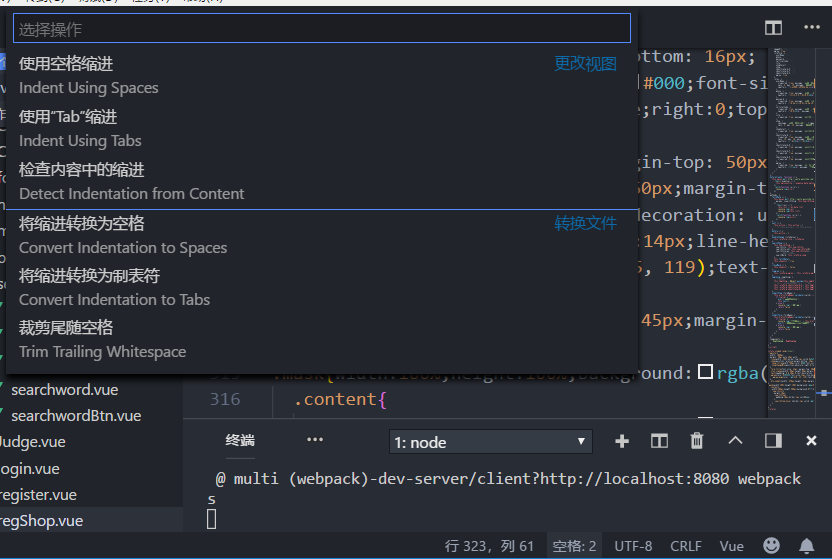Move panel to the right side
The width and height of the screenshot is (832, 559).
(x=773, y=441)
